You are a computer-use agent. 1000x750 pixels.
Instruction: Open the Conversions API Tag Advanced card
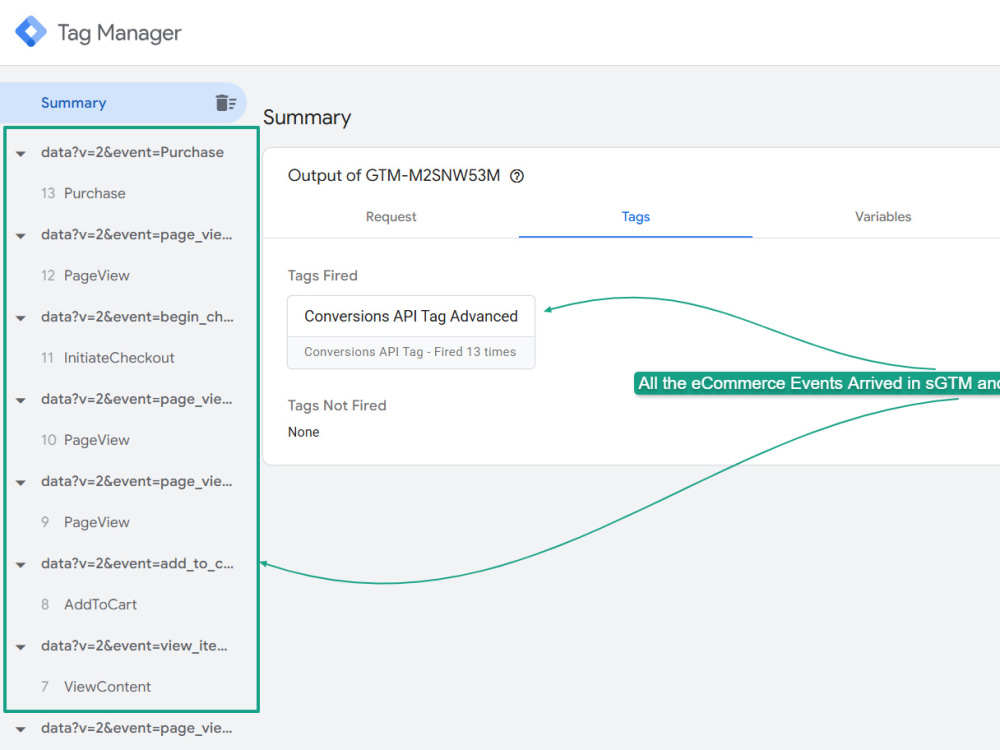(411, 332)
